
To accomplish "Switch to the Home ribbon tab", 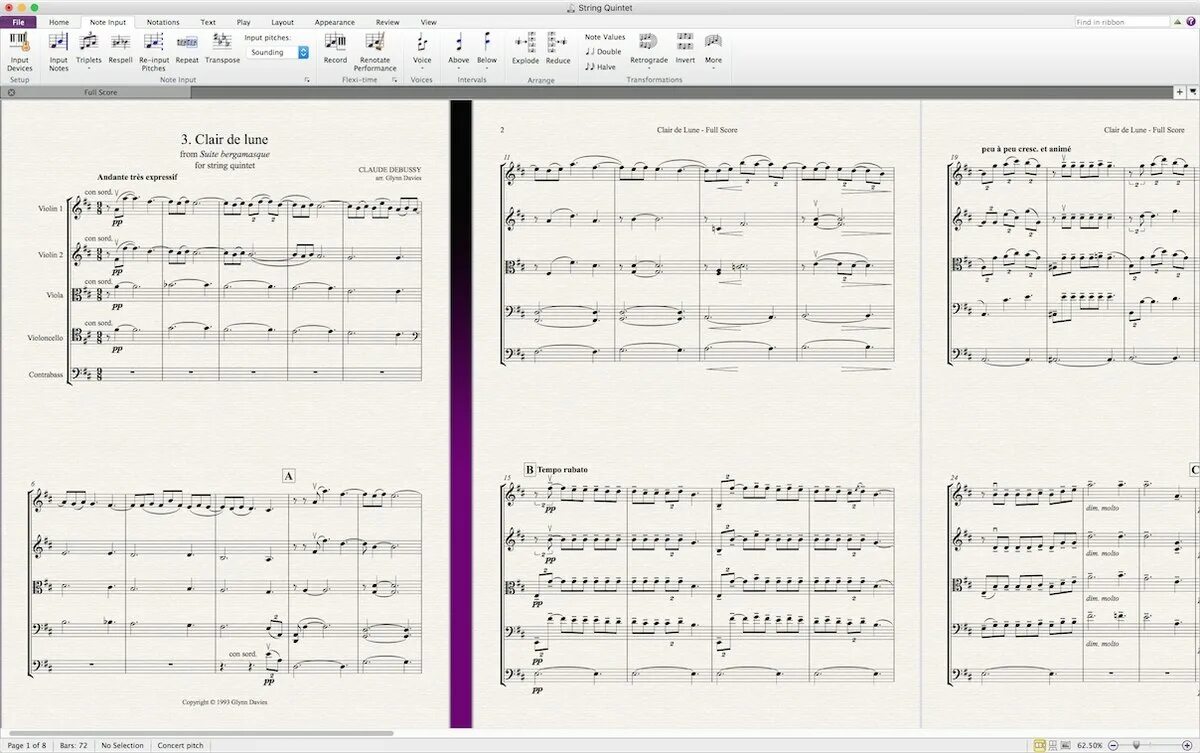I will coord(59,21).
